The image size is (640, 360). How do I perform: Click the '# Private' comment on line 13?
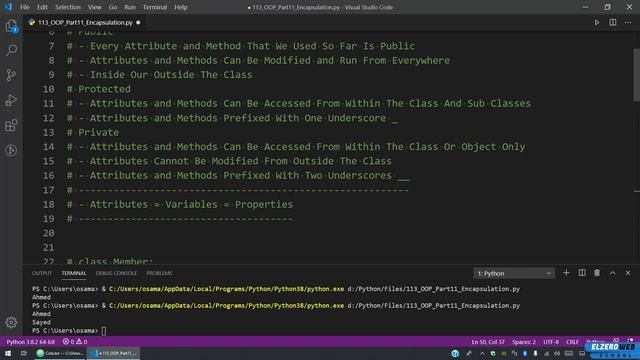93,132
